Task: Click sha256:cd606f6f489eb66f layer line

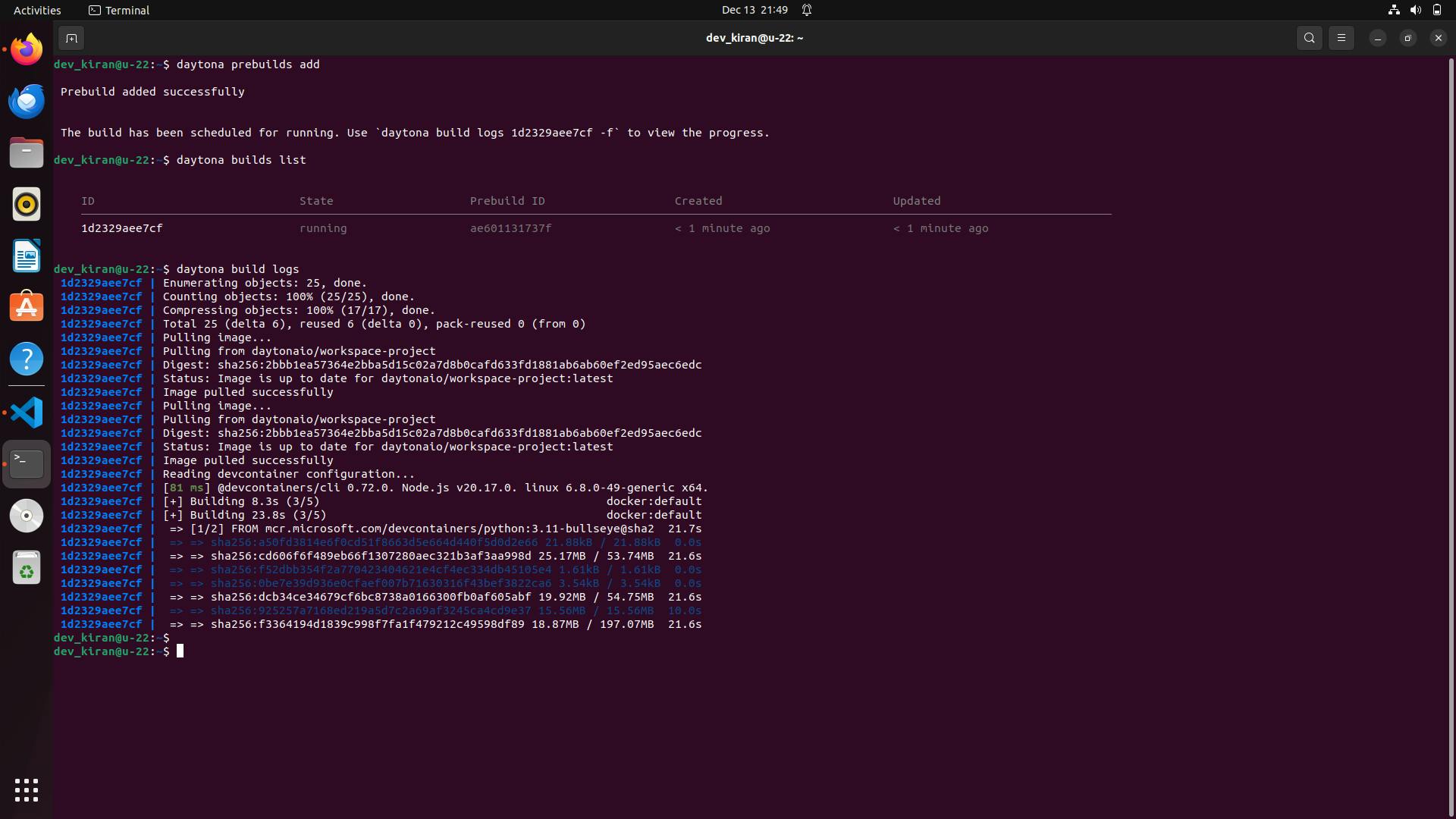Action: coord(435,556)
